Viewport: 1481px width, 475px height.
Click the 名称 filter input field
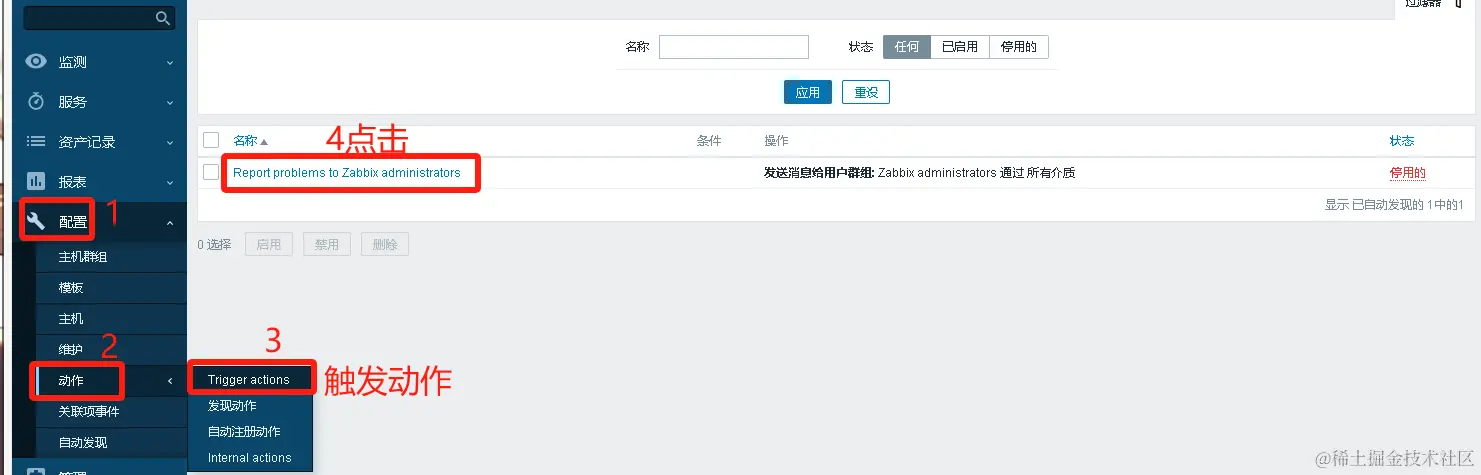click(734, 47)
